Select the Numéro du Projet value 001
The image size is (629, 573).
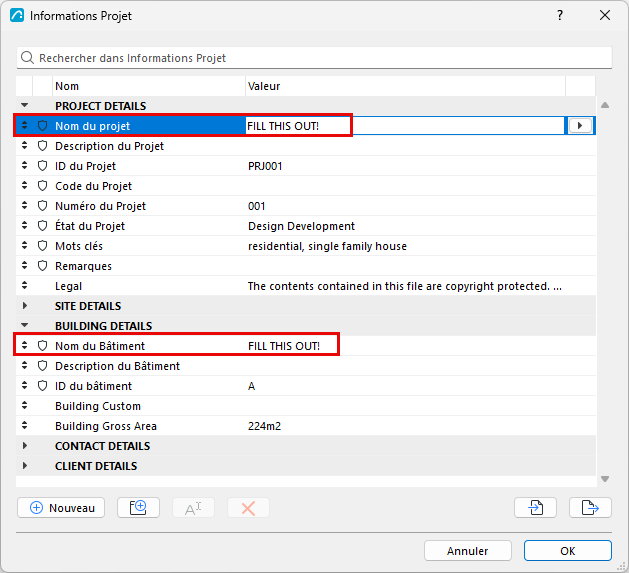pos(256,206)
